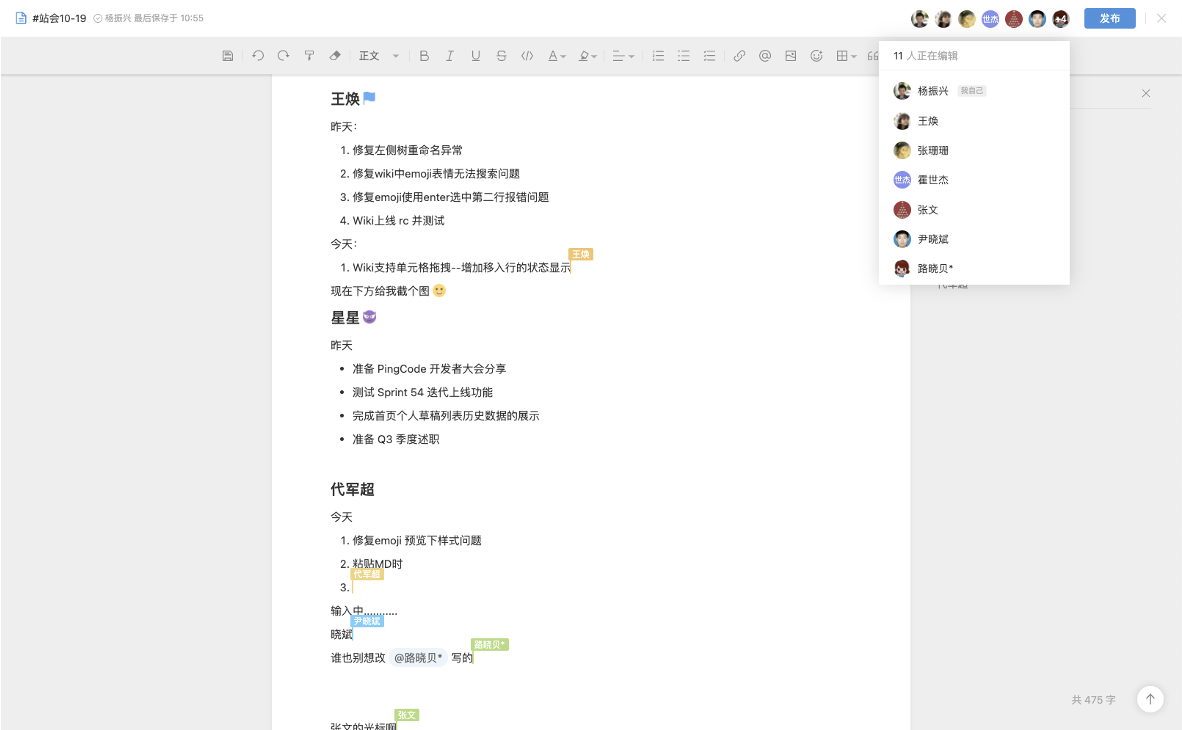
Task: Expand the text alignment dropdown
Action: click(x=623, y=56)
